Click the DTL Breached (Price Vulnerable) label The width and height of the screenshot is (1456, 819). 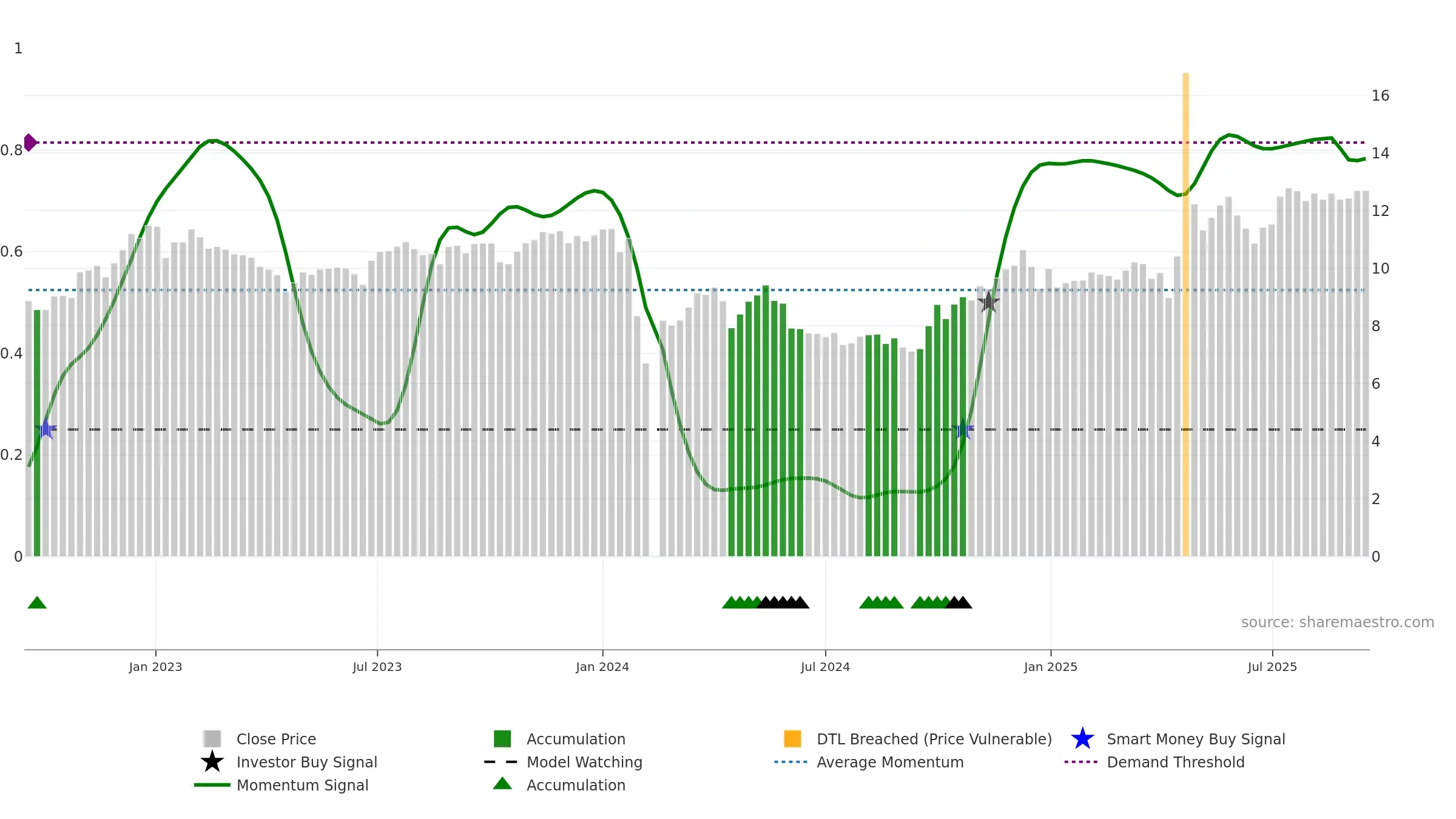(x=934, y=739)
